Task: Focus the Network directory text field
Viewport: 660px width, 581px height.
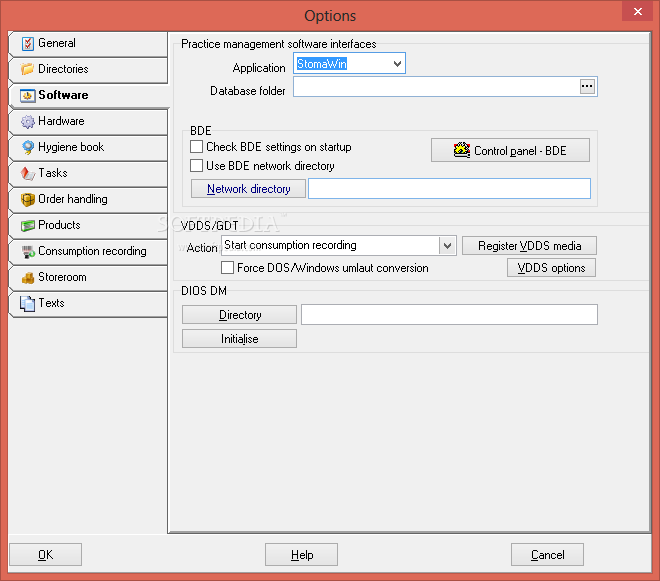Action: coord(449,189)
